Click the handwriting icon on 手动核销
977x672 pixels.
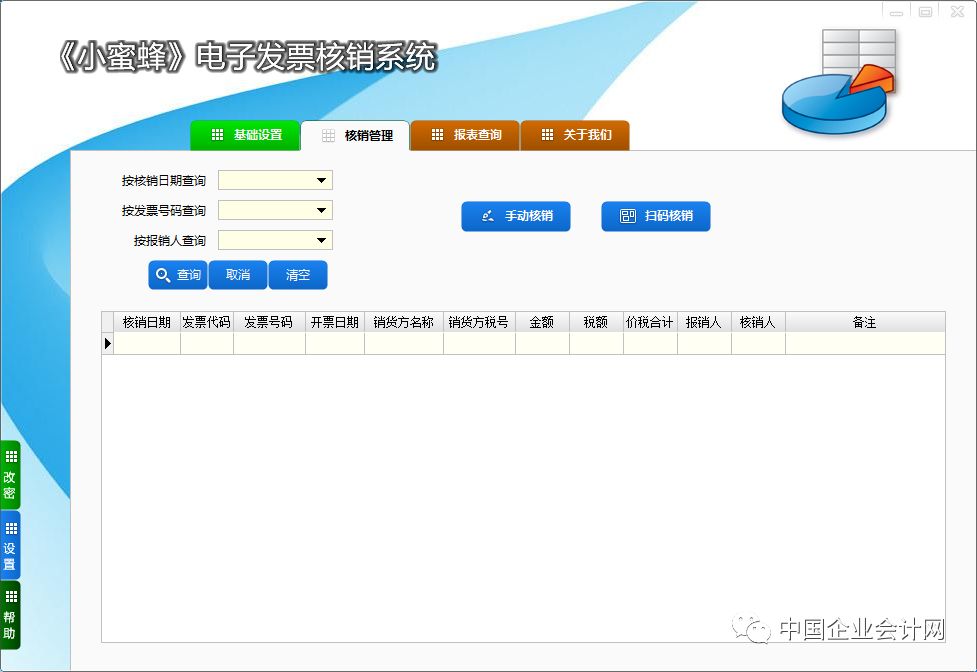[488, 216]
